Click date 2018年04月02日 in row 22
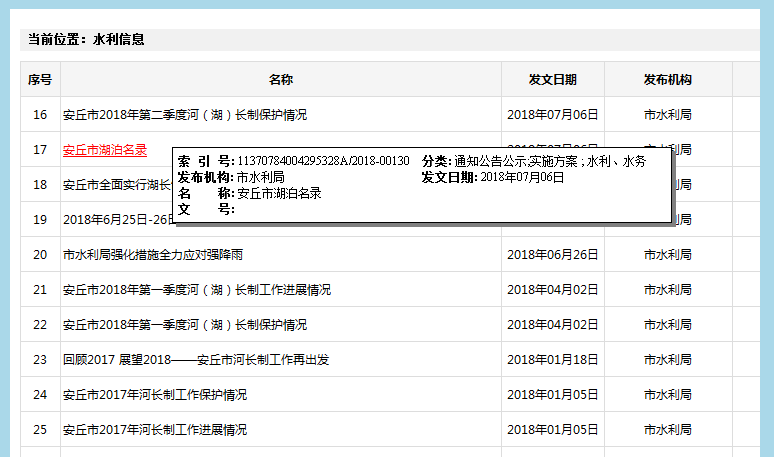 [553, 325]
